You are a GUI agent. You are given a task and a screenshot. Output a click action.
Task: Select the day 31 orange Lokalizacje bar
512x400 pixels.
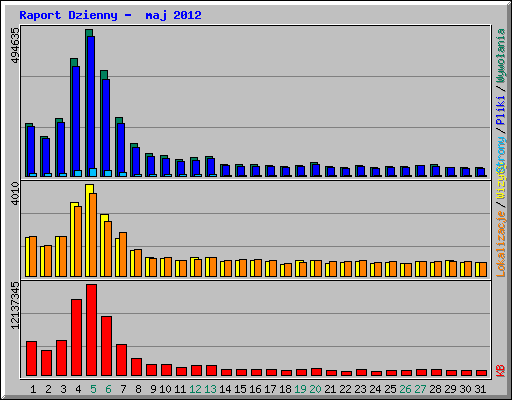[x=483, y=270]
